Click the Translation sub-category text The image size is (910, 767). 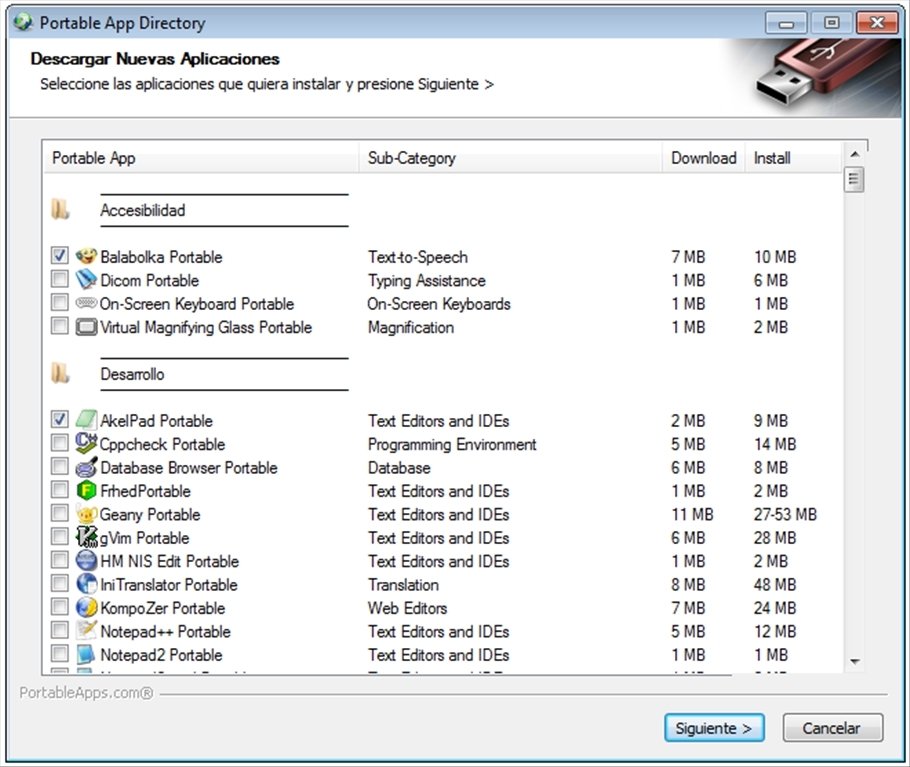click(x=403, y=585)
